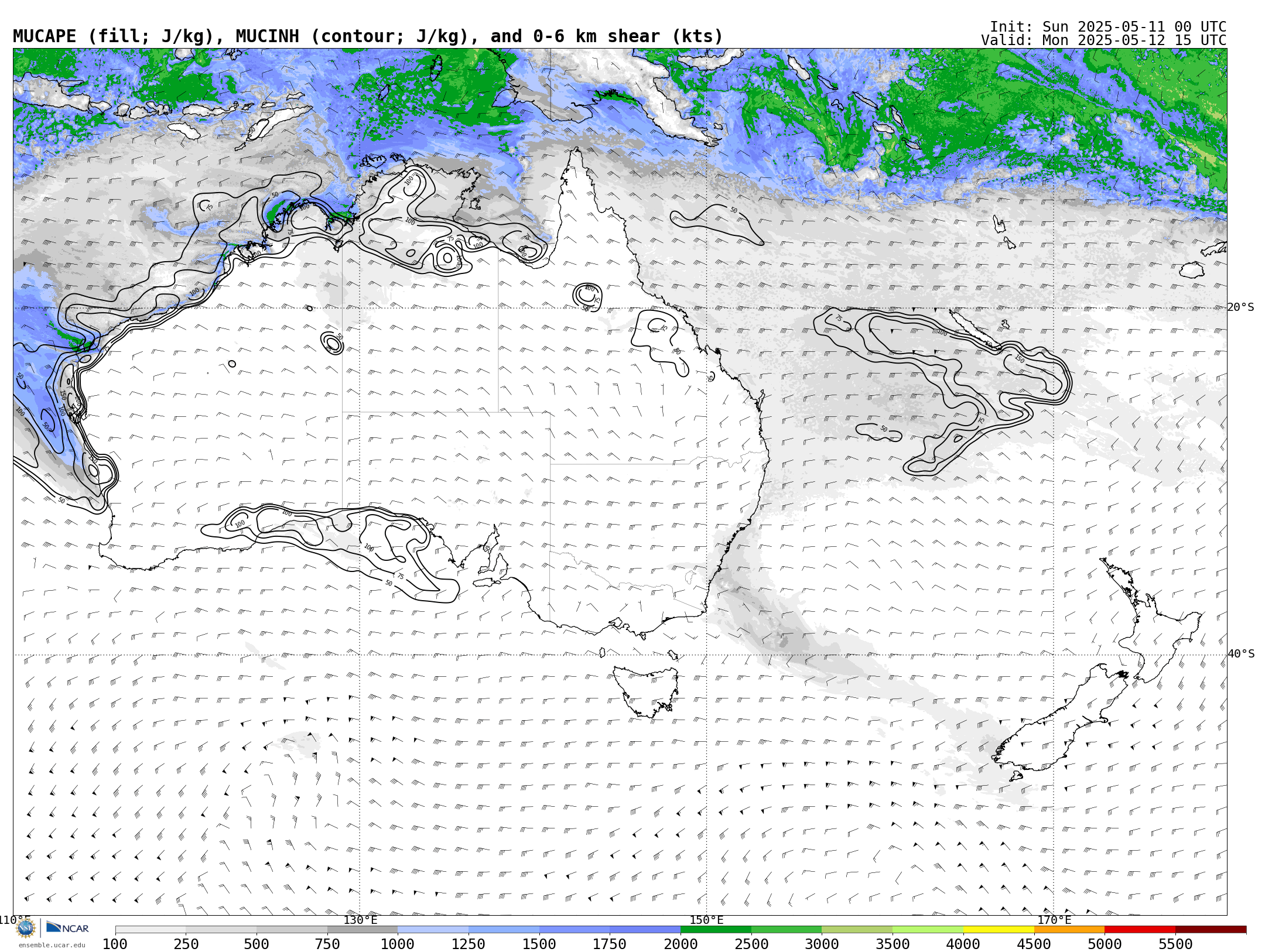Click the colorbar label 4000
This screenshot has height=952, width=1265.
[963, 944]
